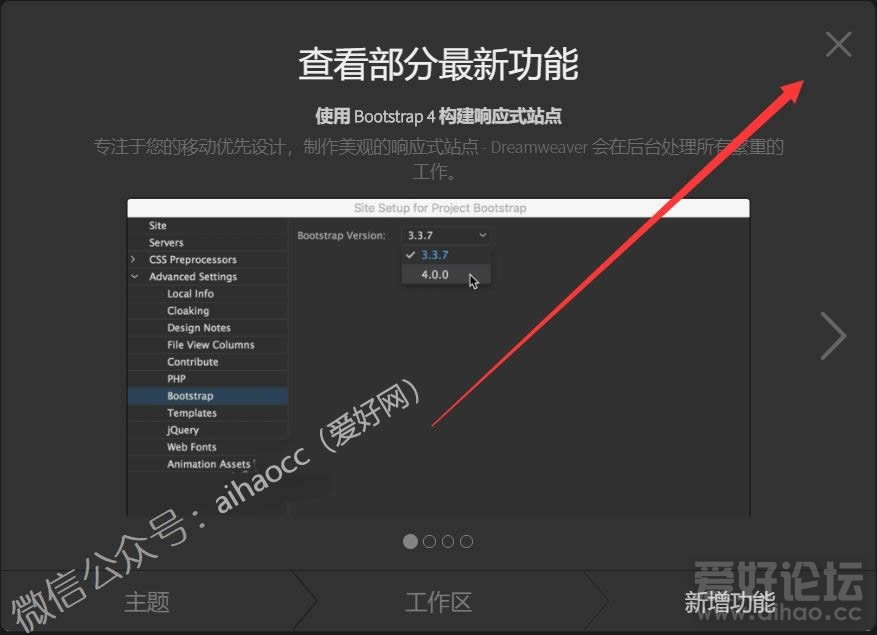Switch to the 工作区 step tab
The width and height of the screenshot is (877, 635).
(x=438, y=602)
